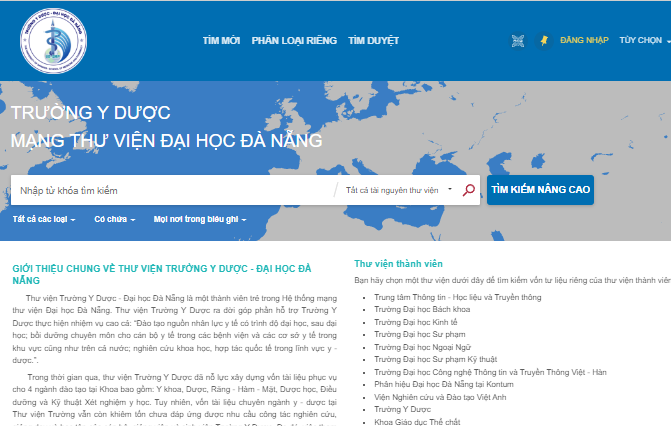Viewport: 671px width, 426px height.
Task: Open Trường Đại học Bách khoa link
Action: (422, 309)
